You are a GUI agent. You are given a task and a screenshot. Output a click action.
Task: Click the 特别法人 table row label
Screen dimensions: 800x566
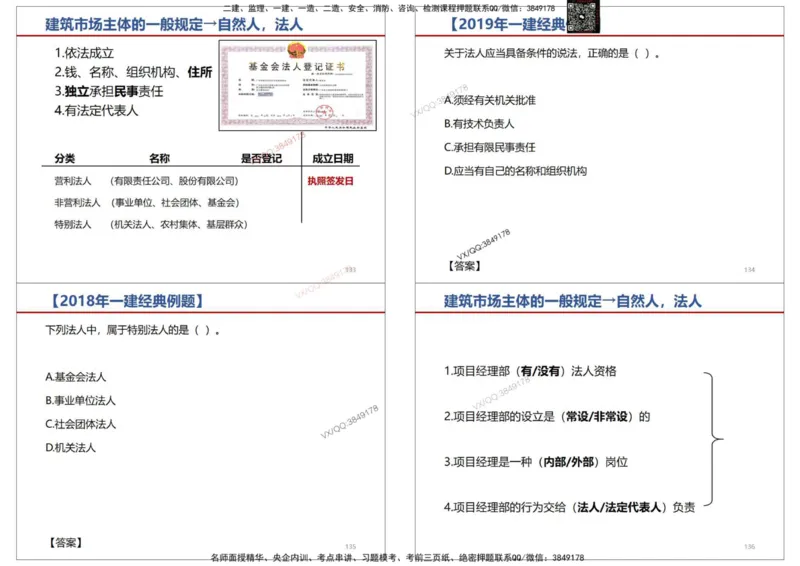point(72,224)
